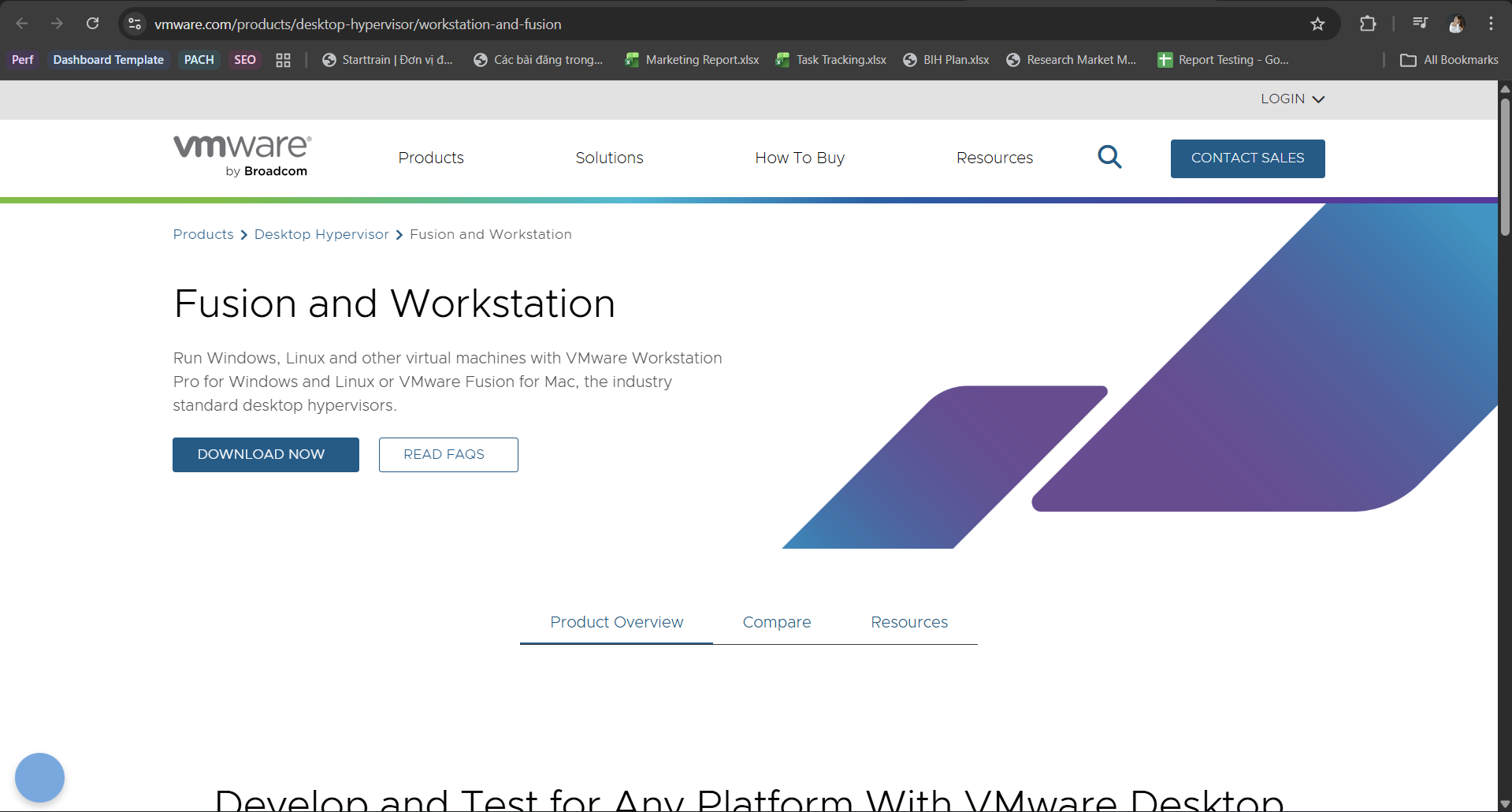Switch to the Compare tab

click(x=776, y=622)
